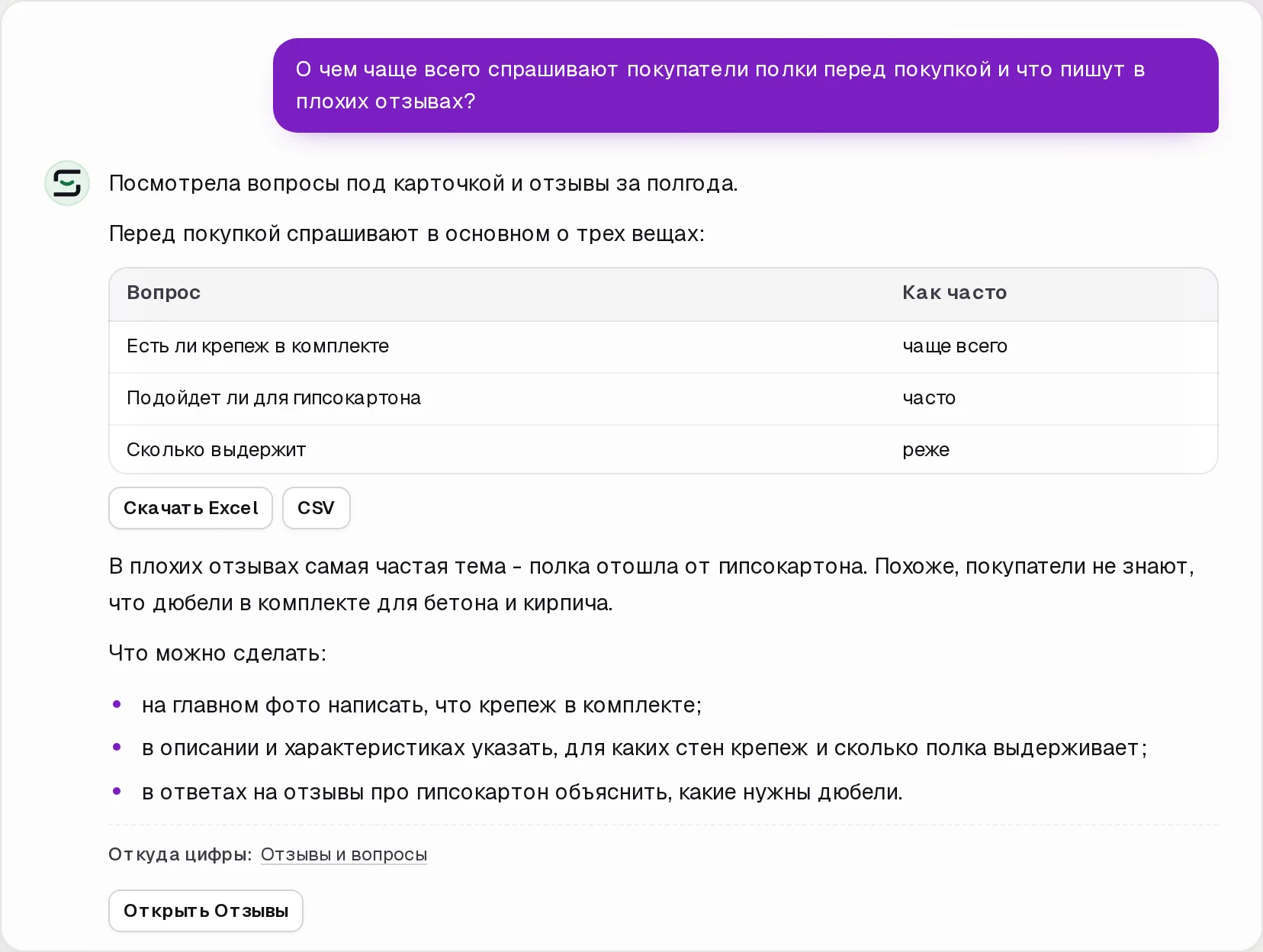Select row Подойдет ли для гипсокартона
1263x952 pixels.
point(664,398)
